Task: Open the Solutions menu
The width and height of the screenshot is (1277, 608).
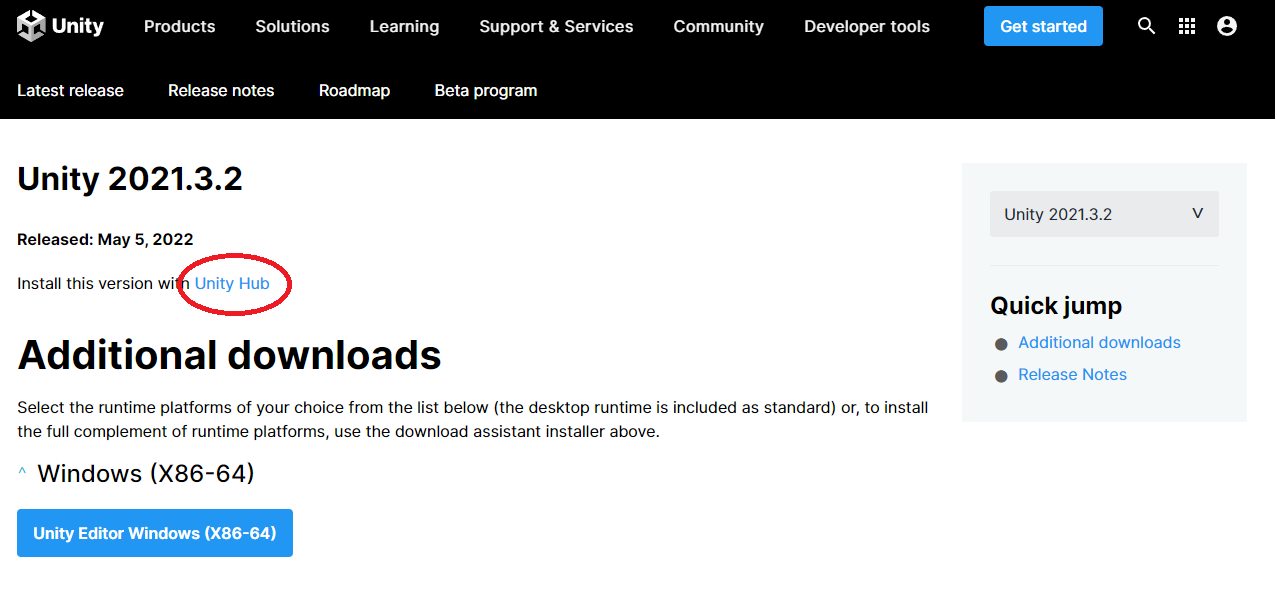Action: (x=292, y=26)
